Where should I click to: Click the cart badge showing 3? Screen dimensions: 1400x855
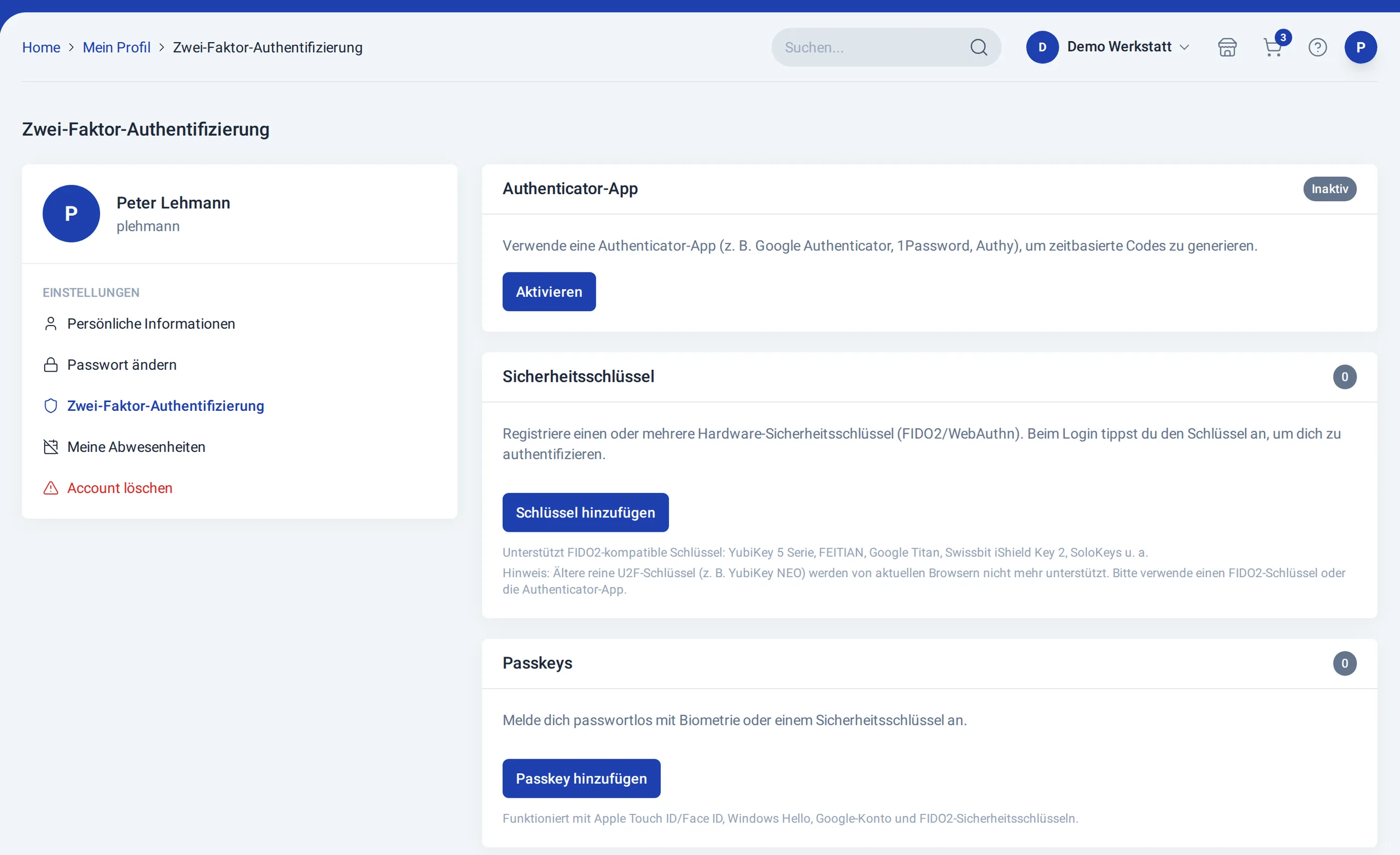(1283, 38)
